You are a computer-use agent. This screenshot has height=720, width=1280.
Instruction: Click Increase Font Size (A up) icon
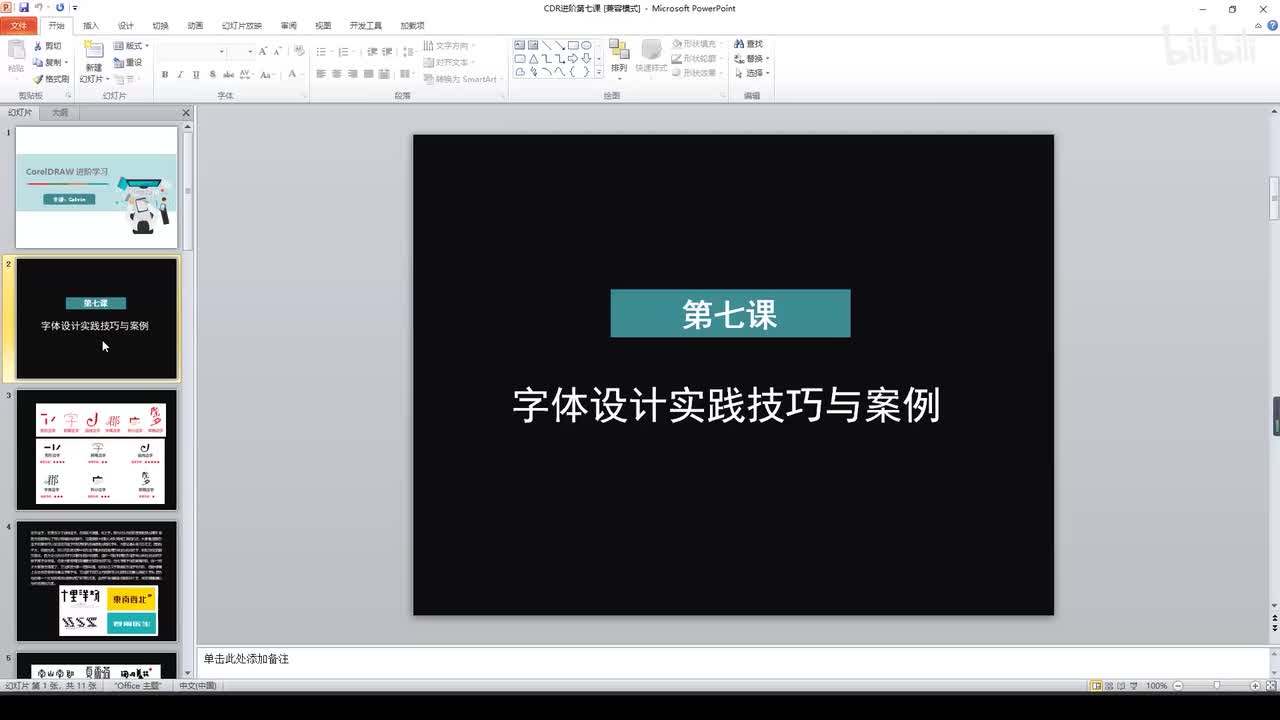pyautogui.click(x=263, y=51)
